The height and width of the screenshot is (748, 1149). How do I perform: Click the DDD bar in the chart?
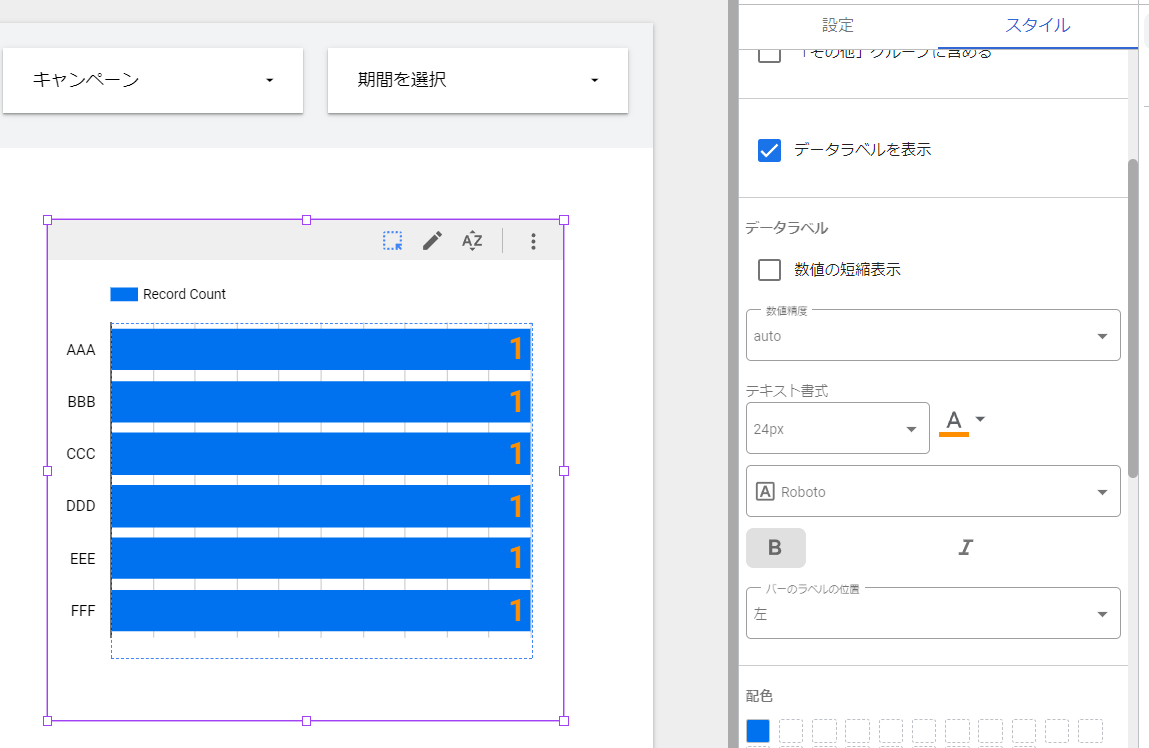tap(320, 506)
